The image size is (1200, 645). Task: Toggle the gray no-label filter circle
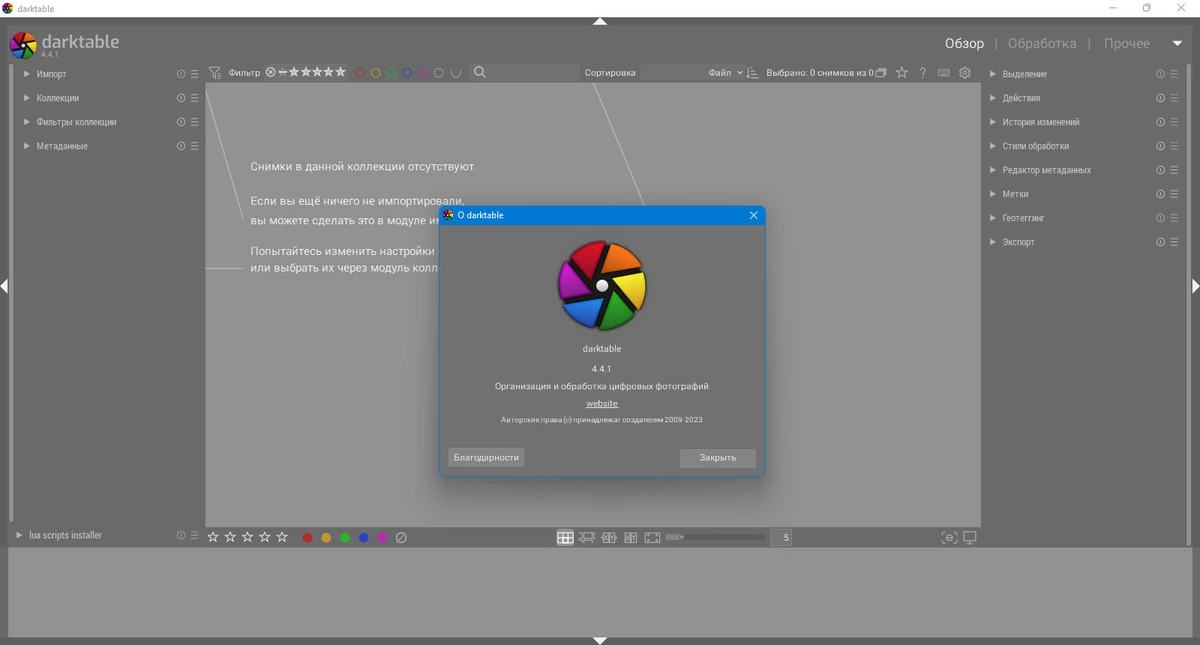pos(439,73)
